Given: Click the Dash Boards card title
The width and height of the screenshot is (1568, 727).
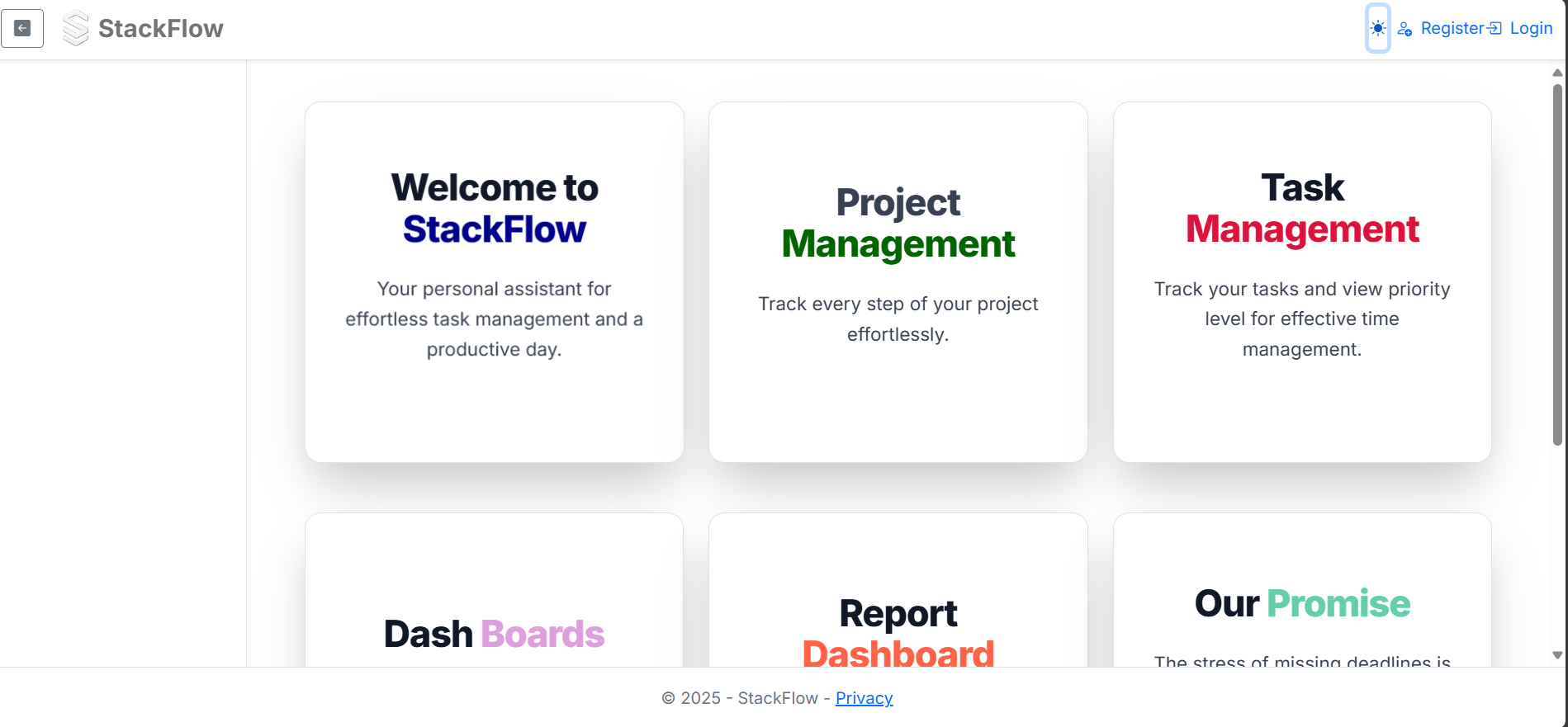Looking at the screenshot, I should click(x=494, y=634).
